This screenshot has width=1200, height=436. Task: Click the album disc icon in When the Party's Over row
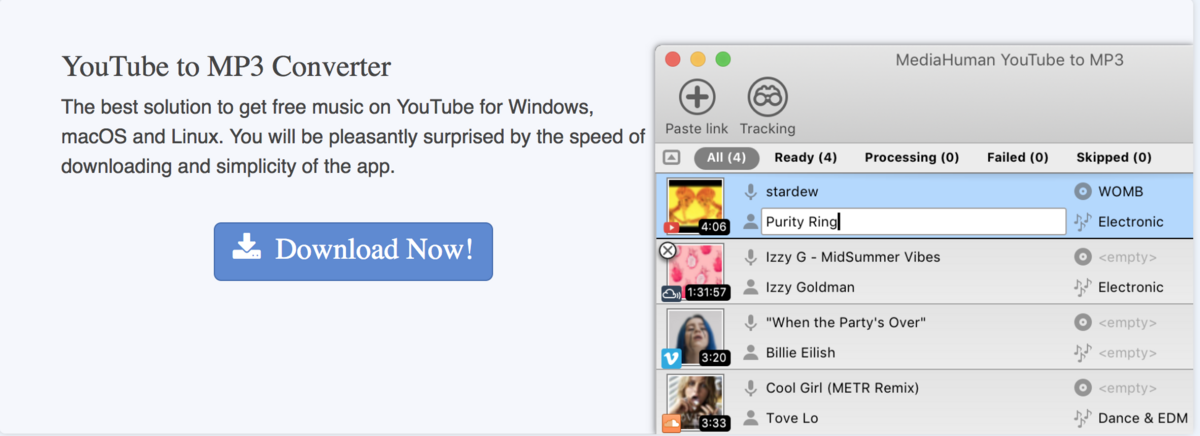tap(1081, 322)
